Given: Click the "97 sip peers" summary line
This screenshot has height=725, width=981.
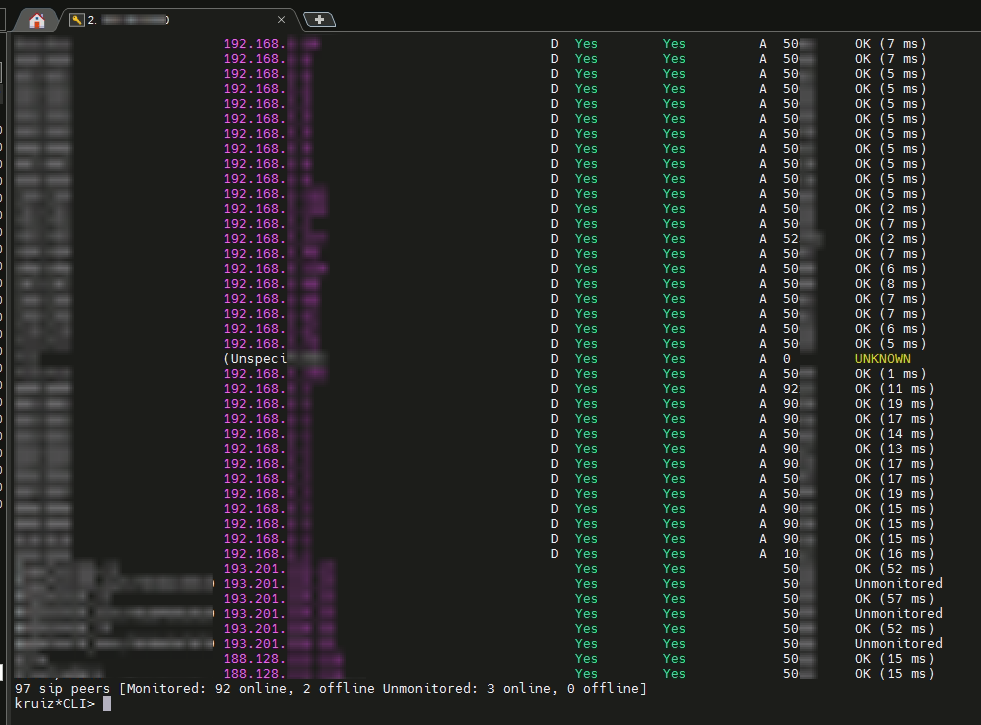Looking at the screenshot, I should coord(330,689).
